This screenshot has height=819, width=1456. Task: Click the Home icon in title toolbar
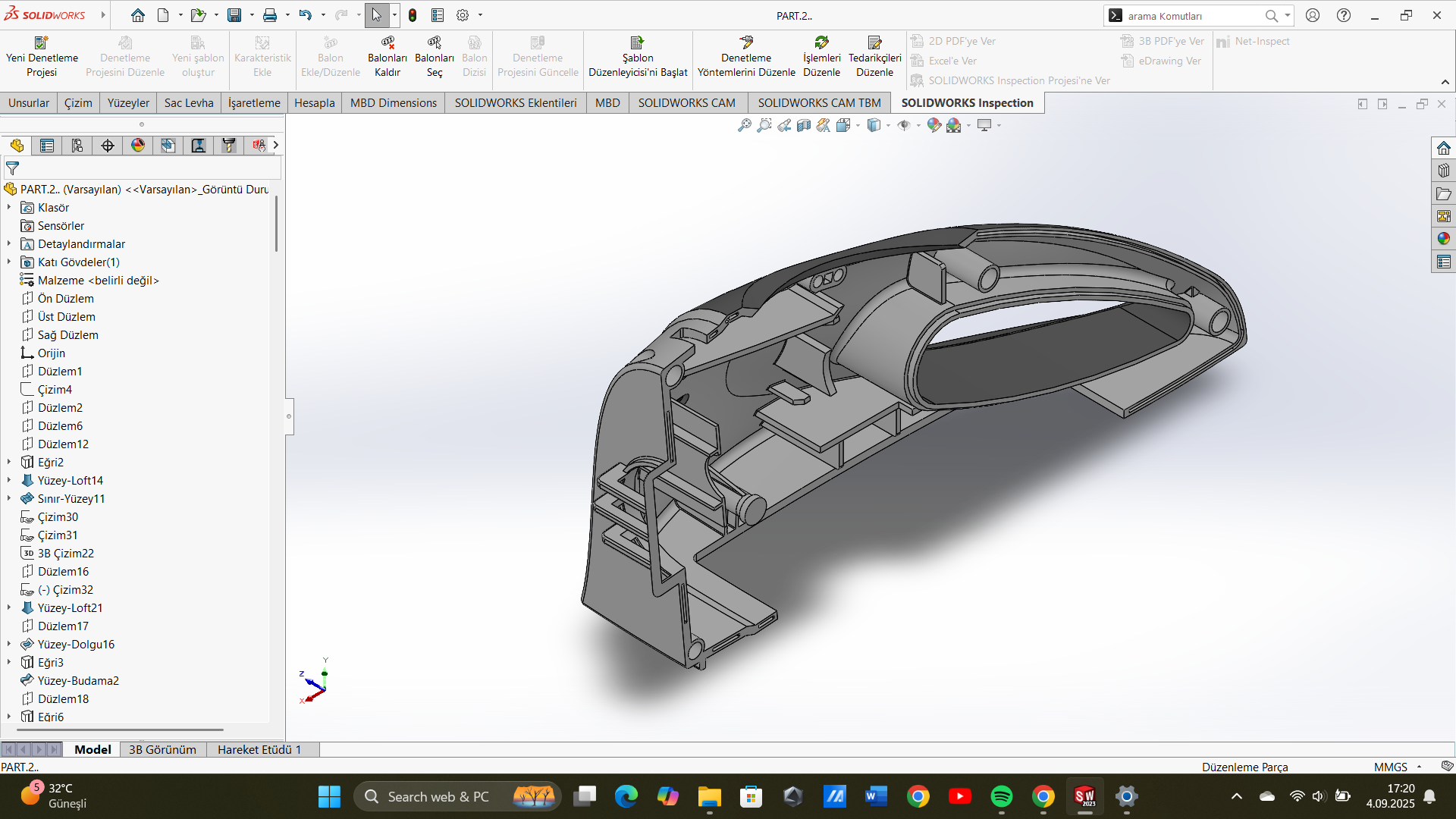pyautogui.click(x=137, y=15)
